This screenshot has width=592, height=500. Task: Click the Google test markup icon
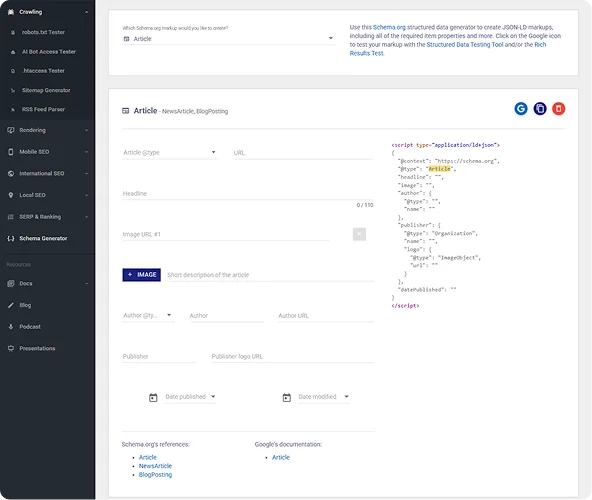tap(521, 109)
